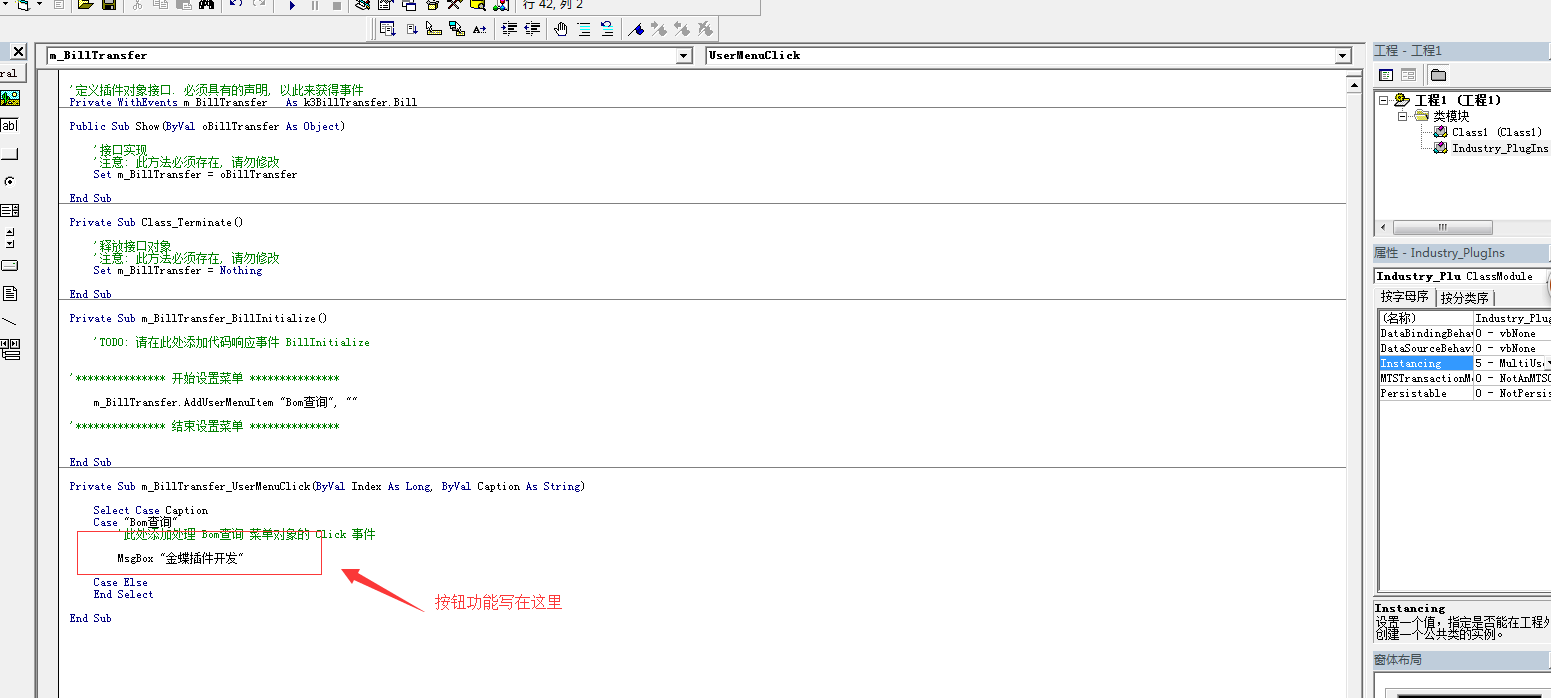
Task: Collapse 工程1 project tree node
Action: (1384, 100)
